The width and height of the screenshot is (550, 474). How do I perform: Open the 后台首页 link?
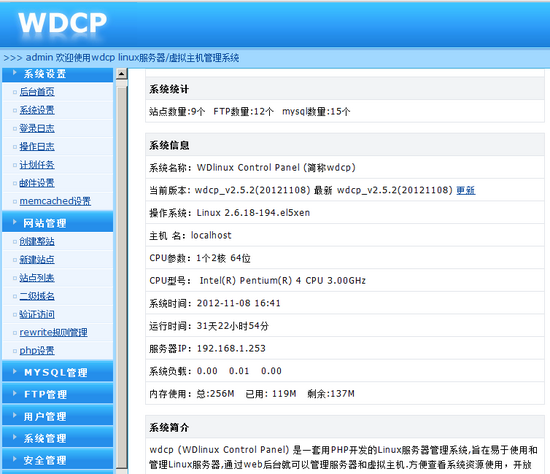point(37,92)
